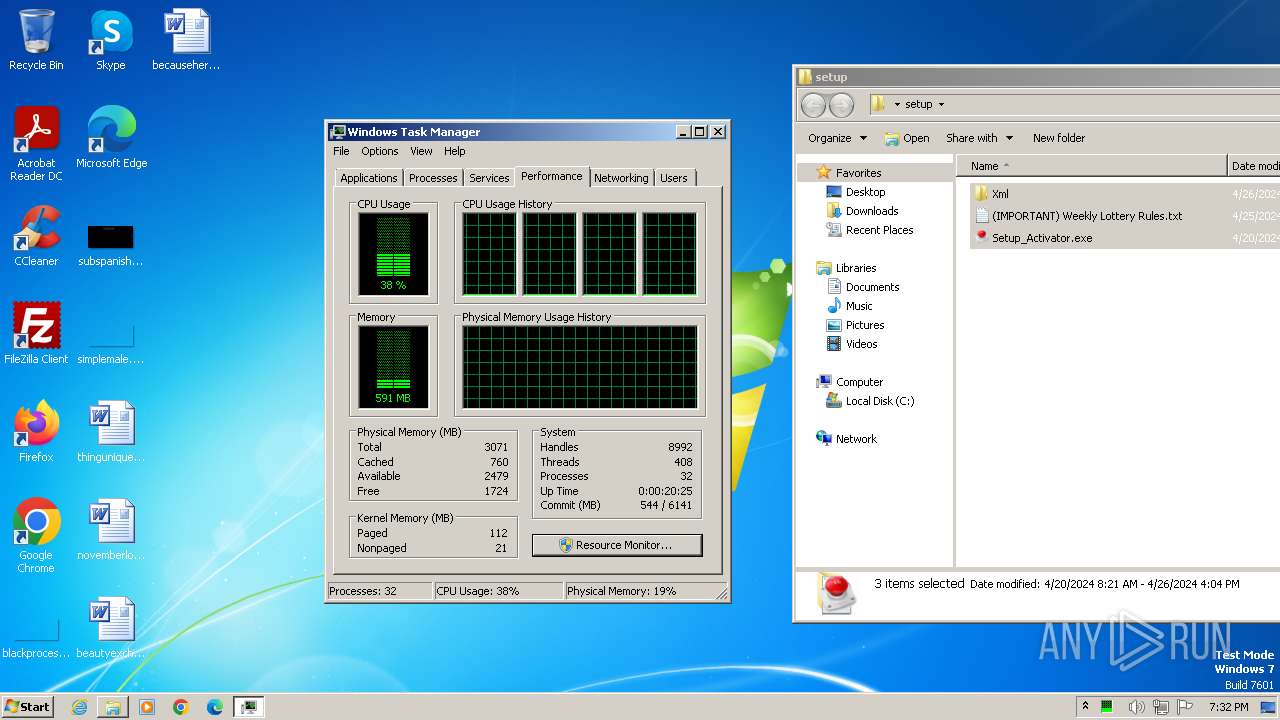Open the Organize dropdown in Explorer
This screenshot has height=720, width=1280.
pyautogui.click(x=838, y=138)
